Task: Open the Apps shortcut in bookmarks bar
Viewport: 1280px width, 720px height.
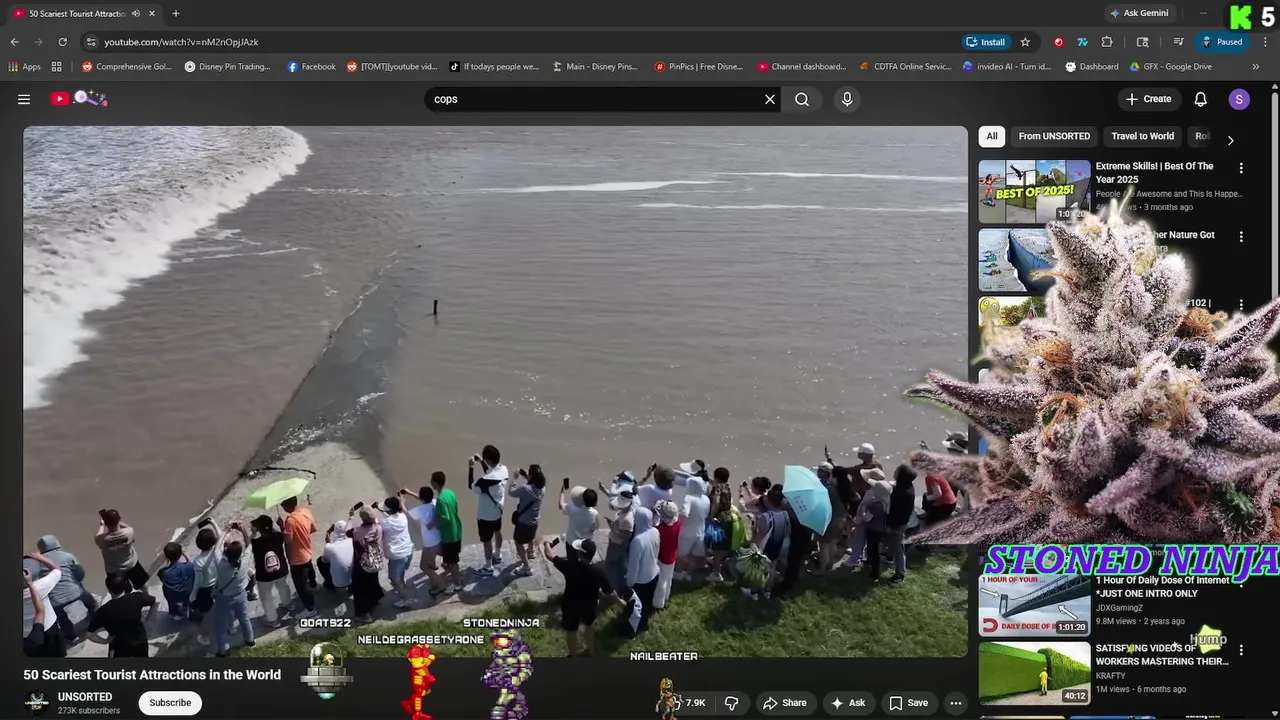Action: pyautogui.click(x=24, y=67)
